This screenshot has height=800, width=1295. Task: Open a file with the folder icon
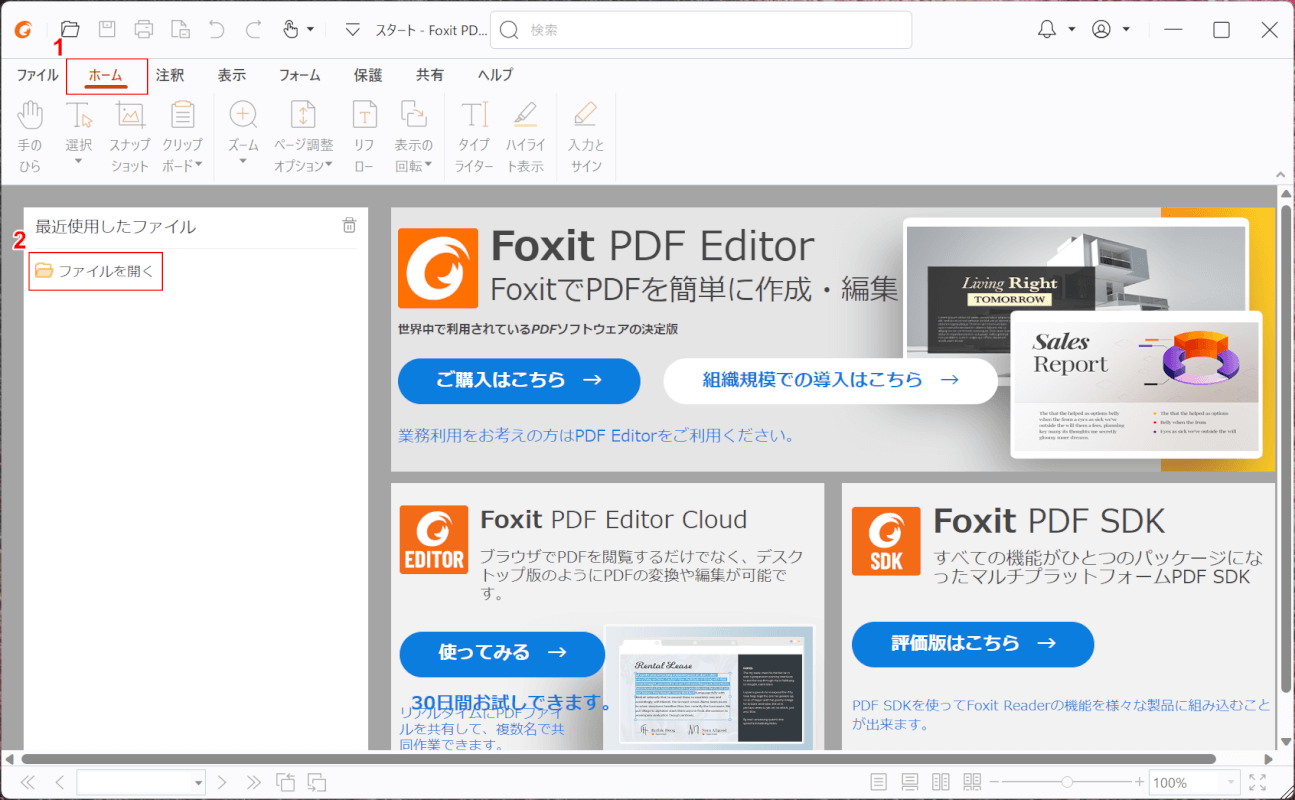pyautogui.click(x=70, y=29)
